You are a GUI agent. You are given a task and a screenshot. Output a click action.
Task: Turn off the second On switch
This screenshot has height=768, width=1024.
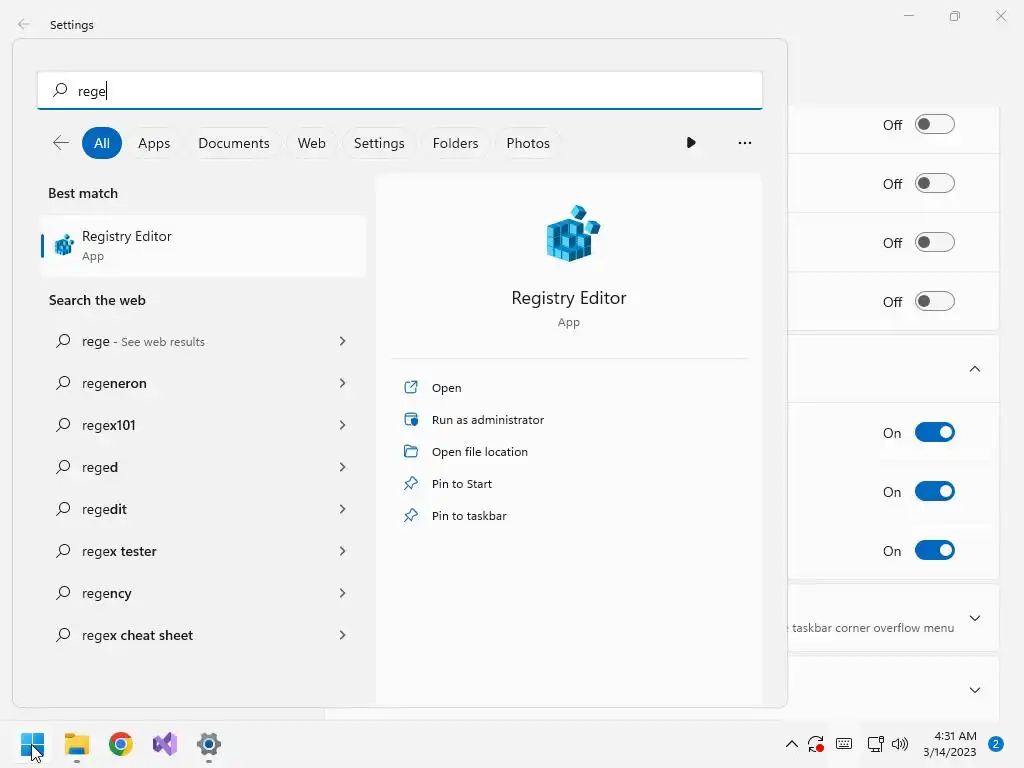(935, 491)
